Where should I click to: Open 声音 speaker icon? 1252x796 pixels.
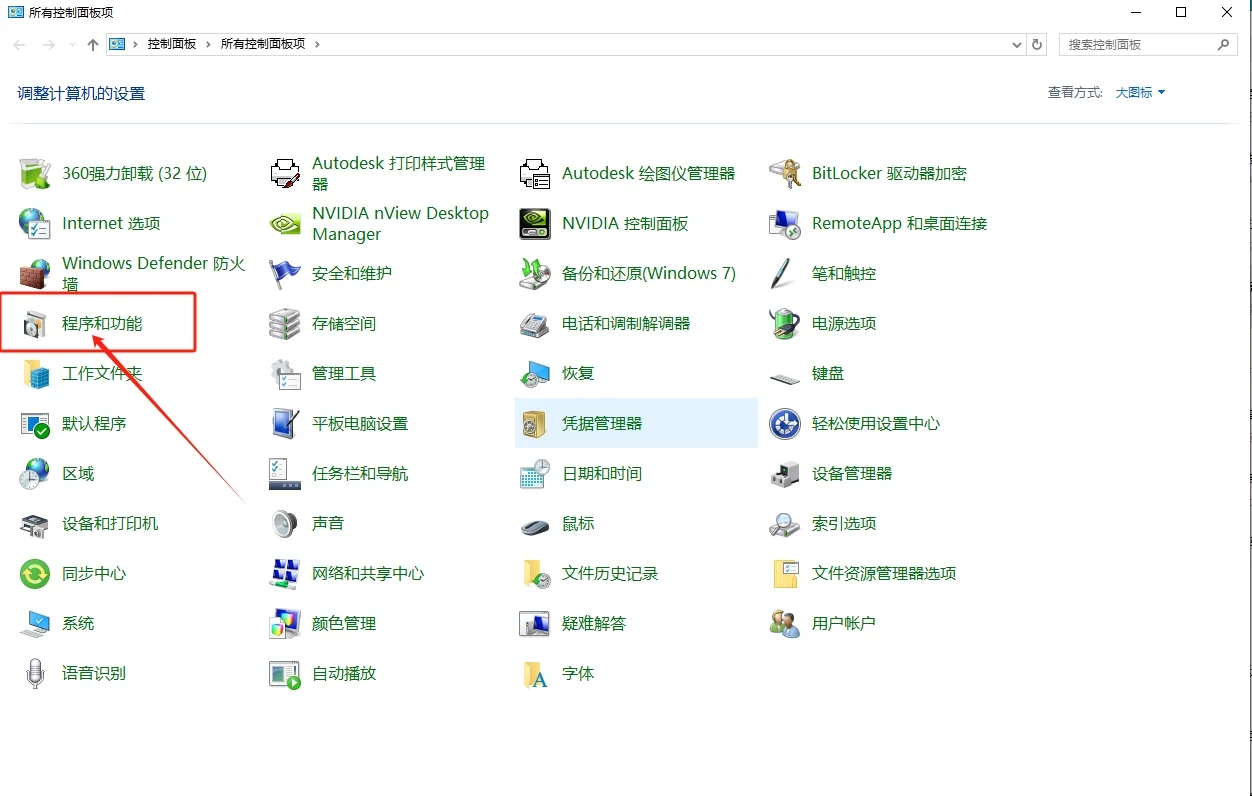click(x=285, y=523)
